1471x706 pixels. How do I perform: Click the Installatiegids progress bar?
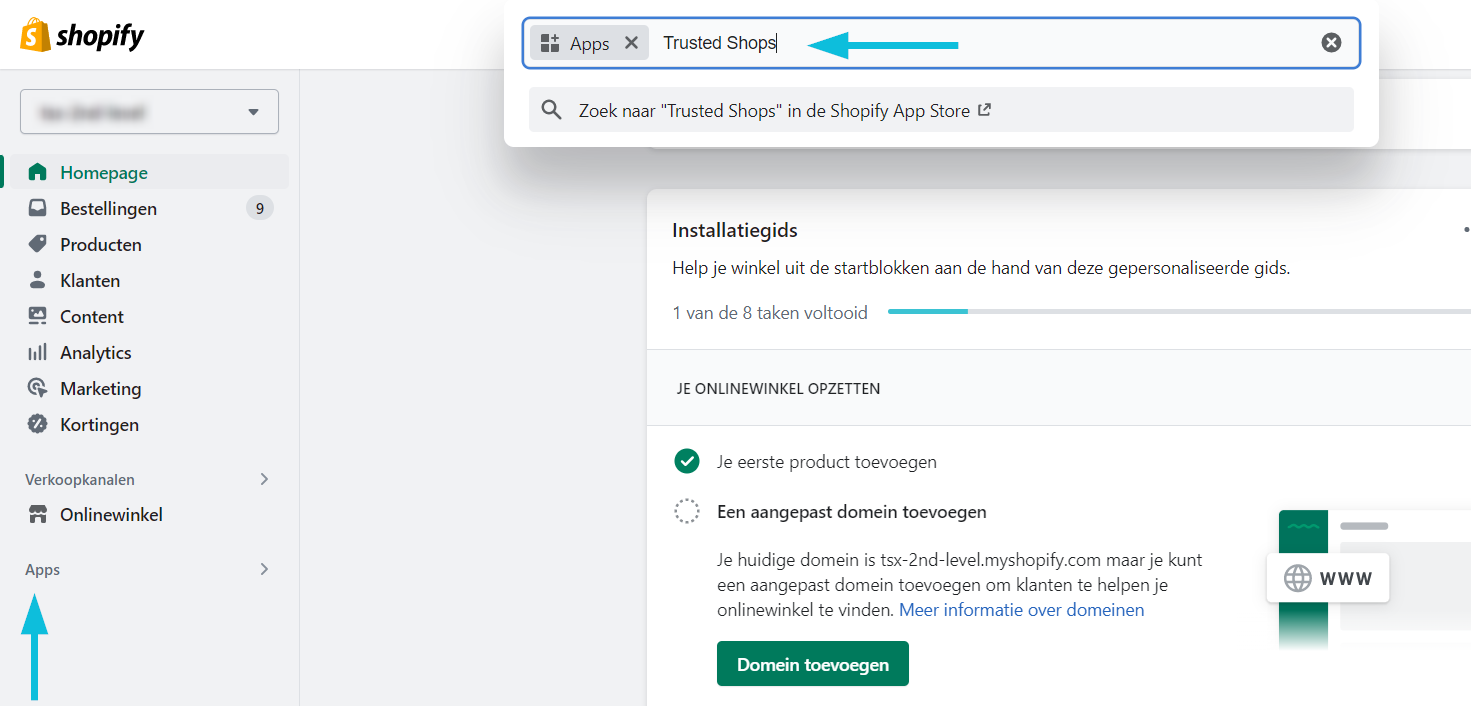1179,312
